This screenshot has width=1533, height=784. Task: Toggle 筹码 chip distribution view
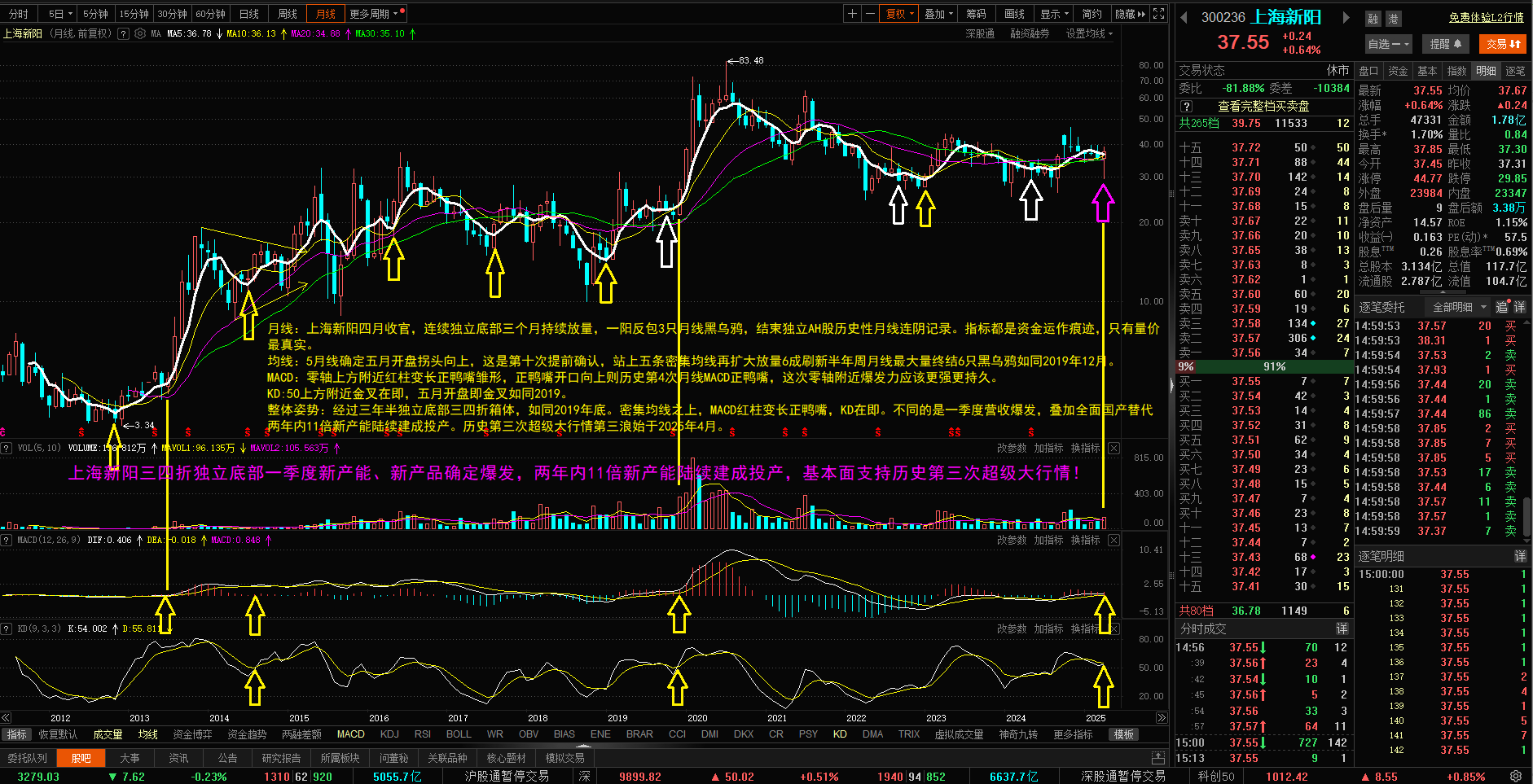(x=977, y=14)
